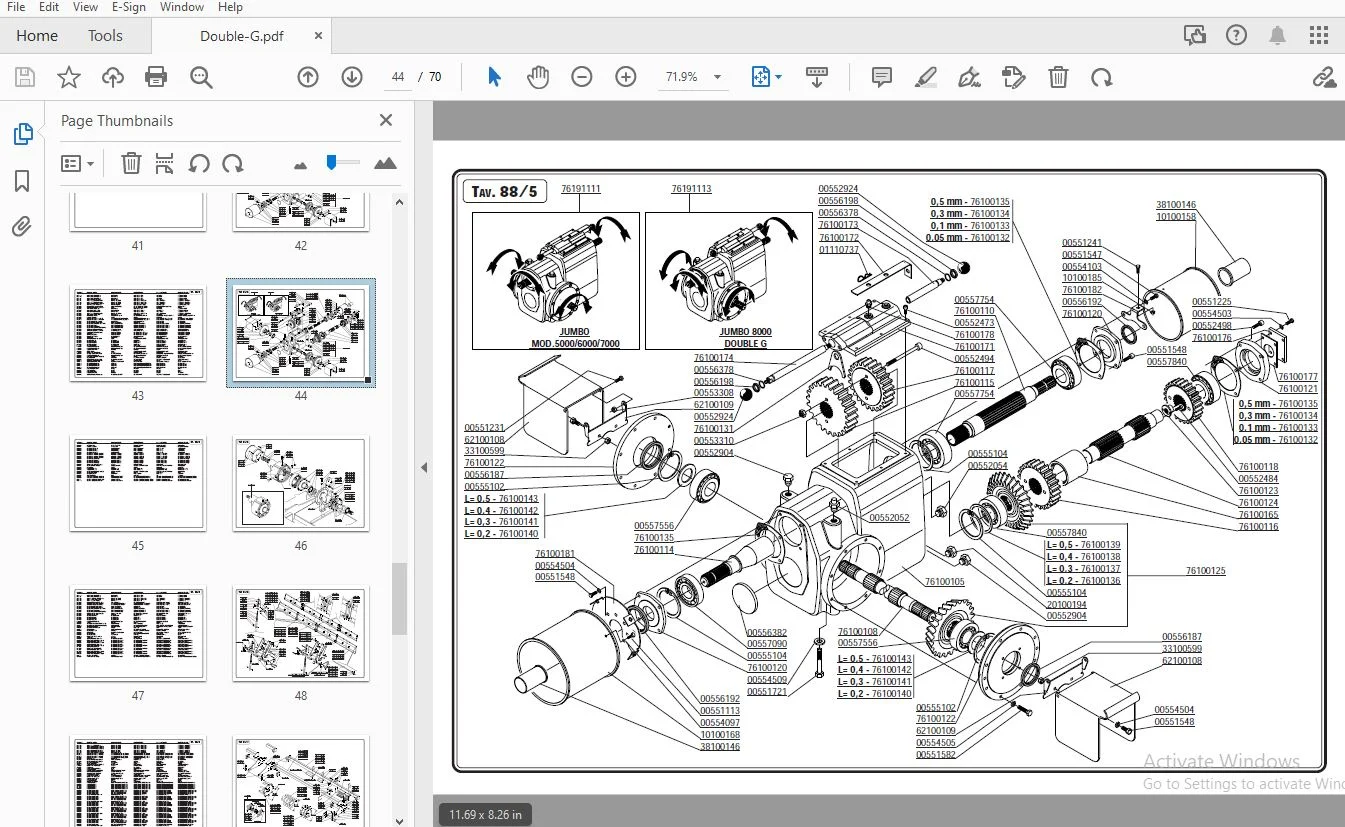Upload the file to the cloud

pyautogui.click(x=113, y=77)
